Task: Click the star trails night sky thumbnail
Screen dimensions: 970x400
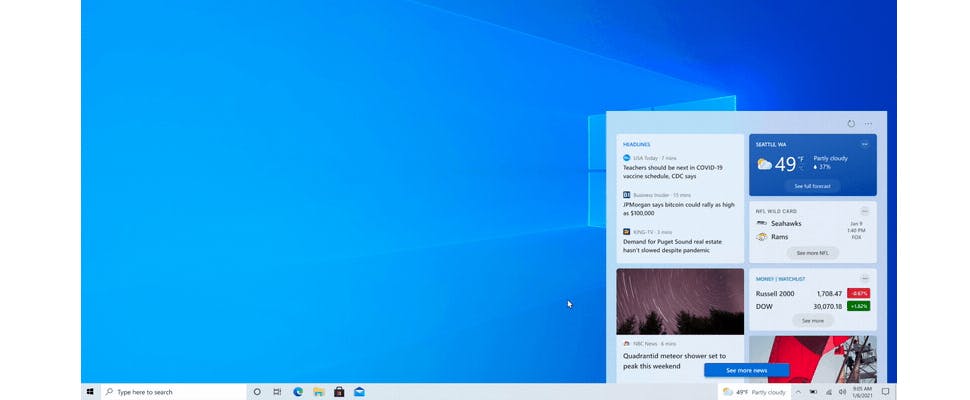Action: pos(680,302)
